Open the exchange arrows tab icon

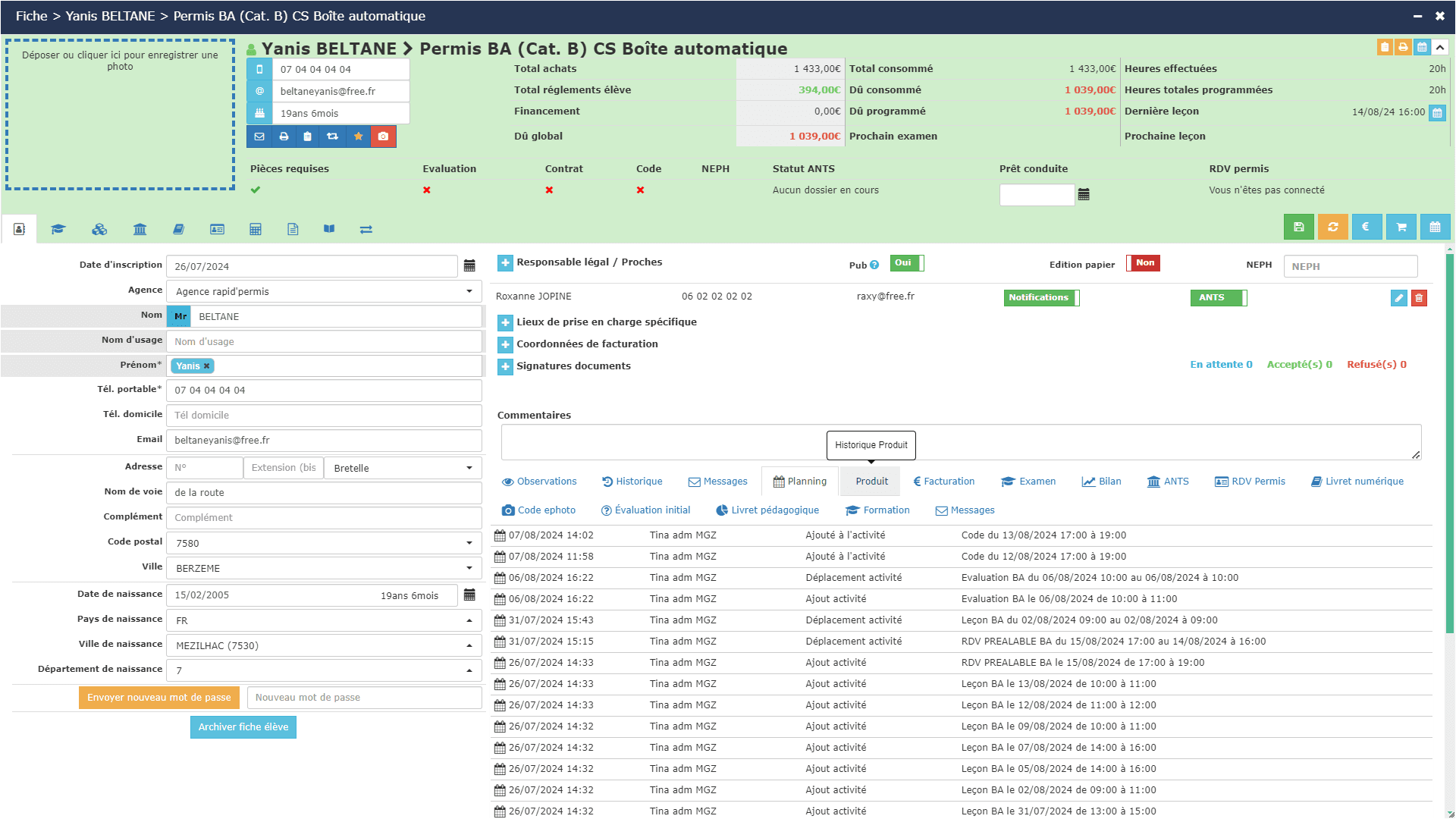pyautogui.click(x=366, y=229)
